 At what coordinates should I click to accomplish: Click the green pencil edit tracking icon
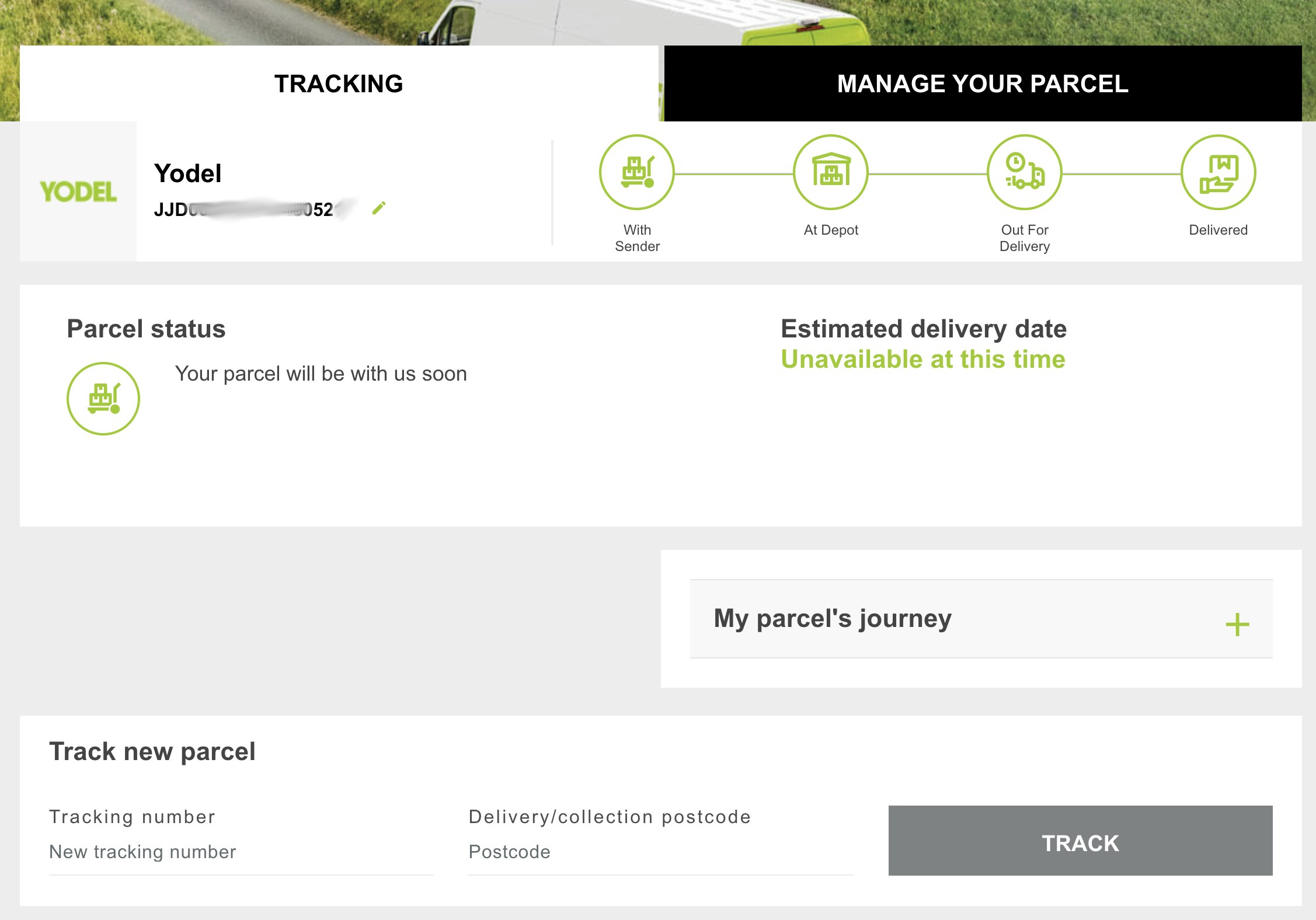(x=379, y=208)
